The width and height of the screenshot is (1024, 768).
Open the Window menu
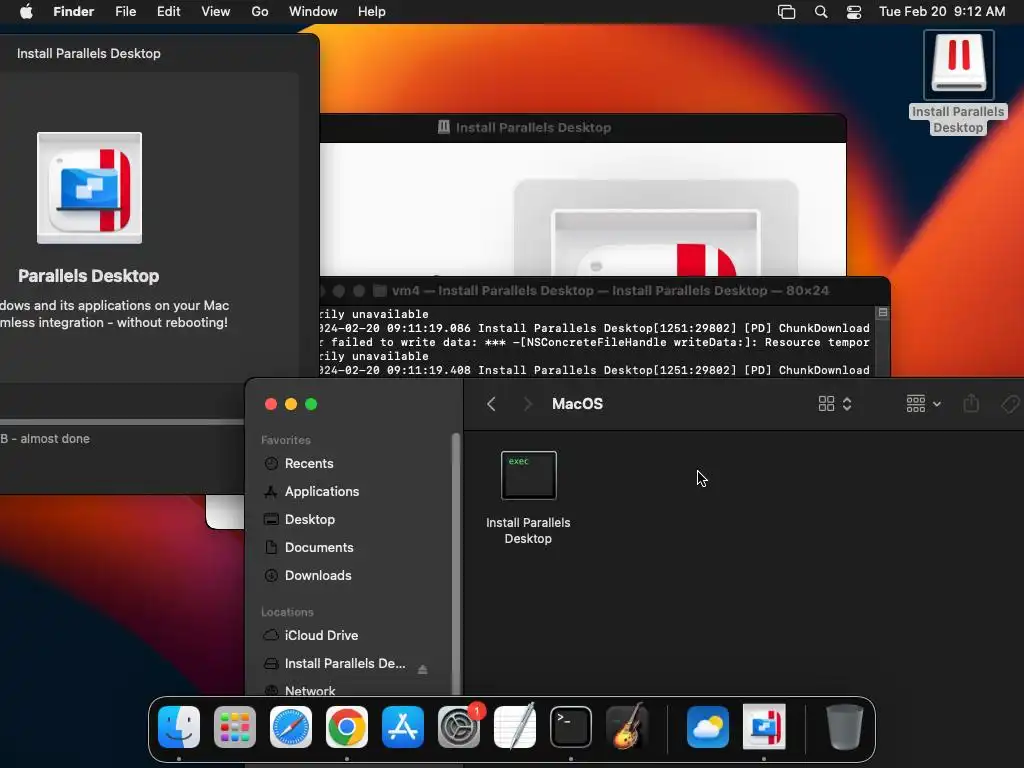click(x=313, y=12)
